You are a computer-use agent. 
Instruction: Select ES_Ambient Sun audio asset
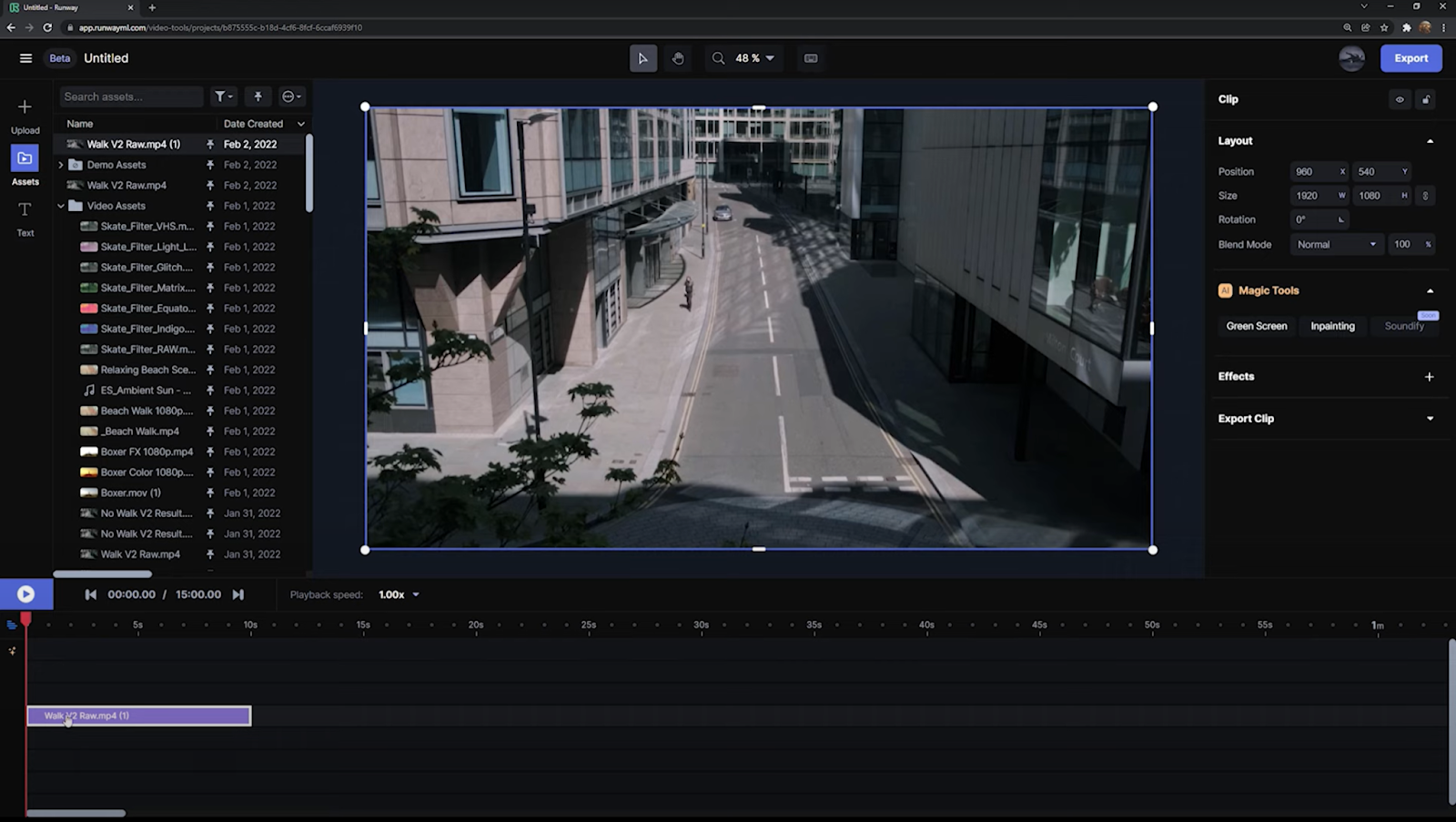coord(180,391)
